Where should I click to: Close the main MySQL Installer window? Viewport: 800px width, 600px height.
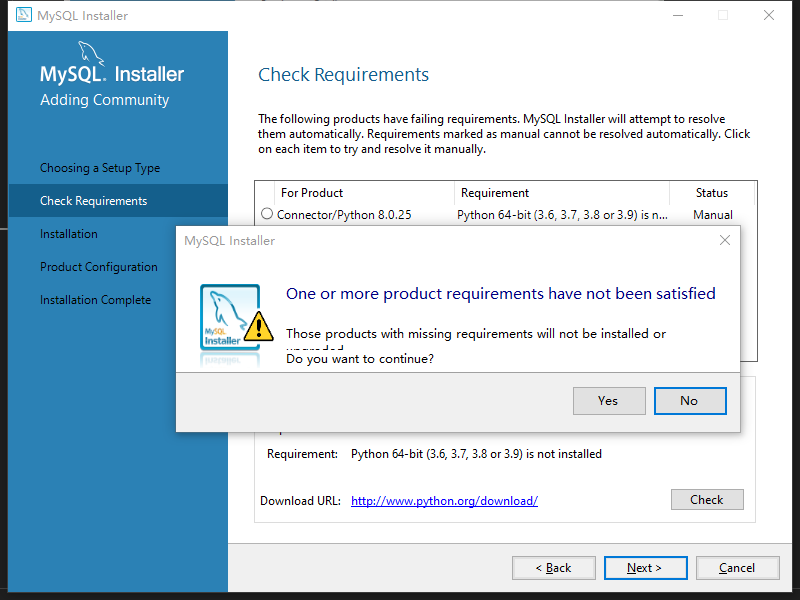(x=768, y=15)
